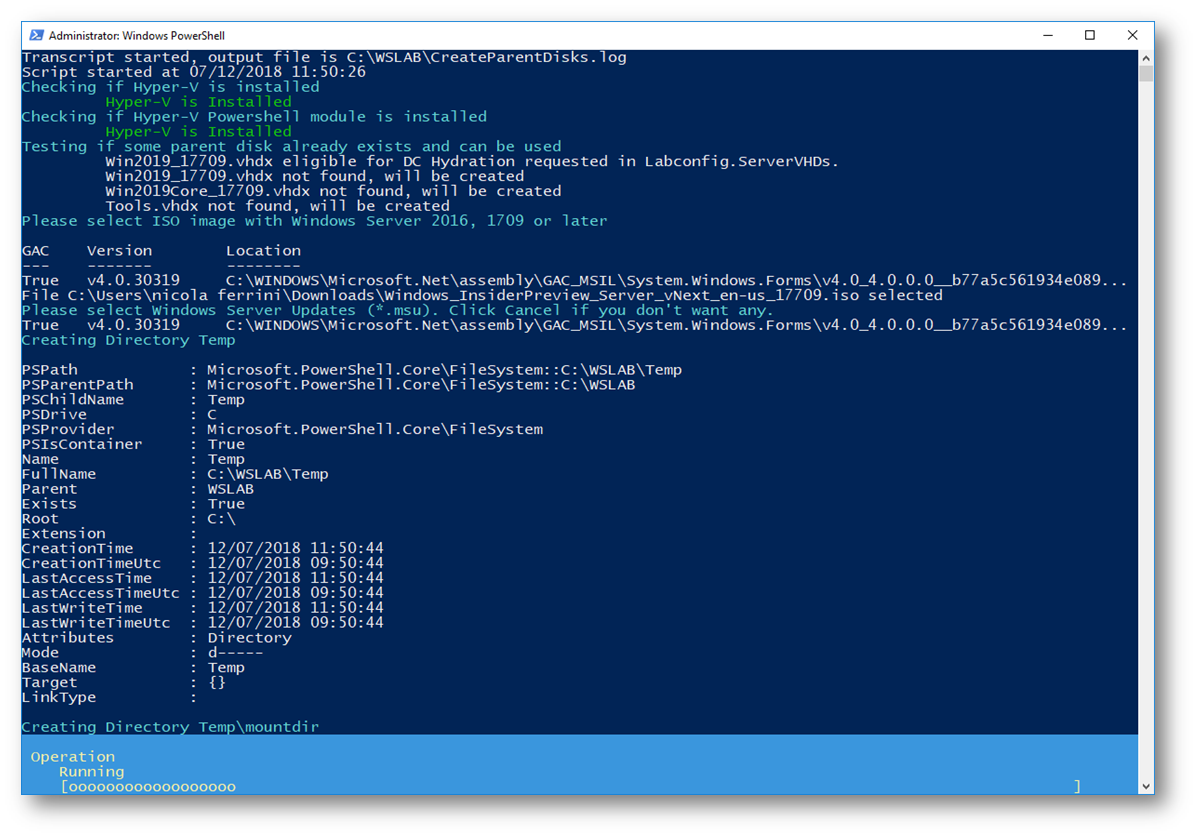The width and height of the screenshot is (1197, 837).
Task: Click 'Testing if some parent disk already exists' line
Action: (x=292, y=147)
